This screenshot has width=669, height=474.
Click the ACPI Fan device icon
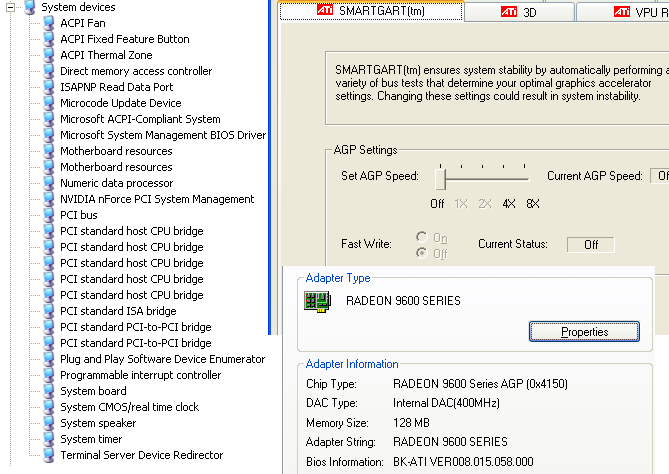[x=48, y=23]
